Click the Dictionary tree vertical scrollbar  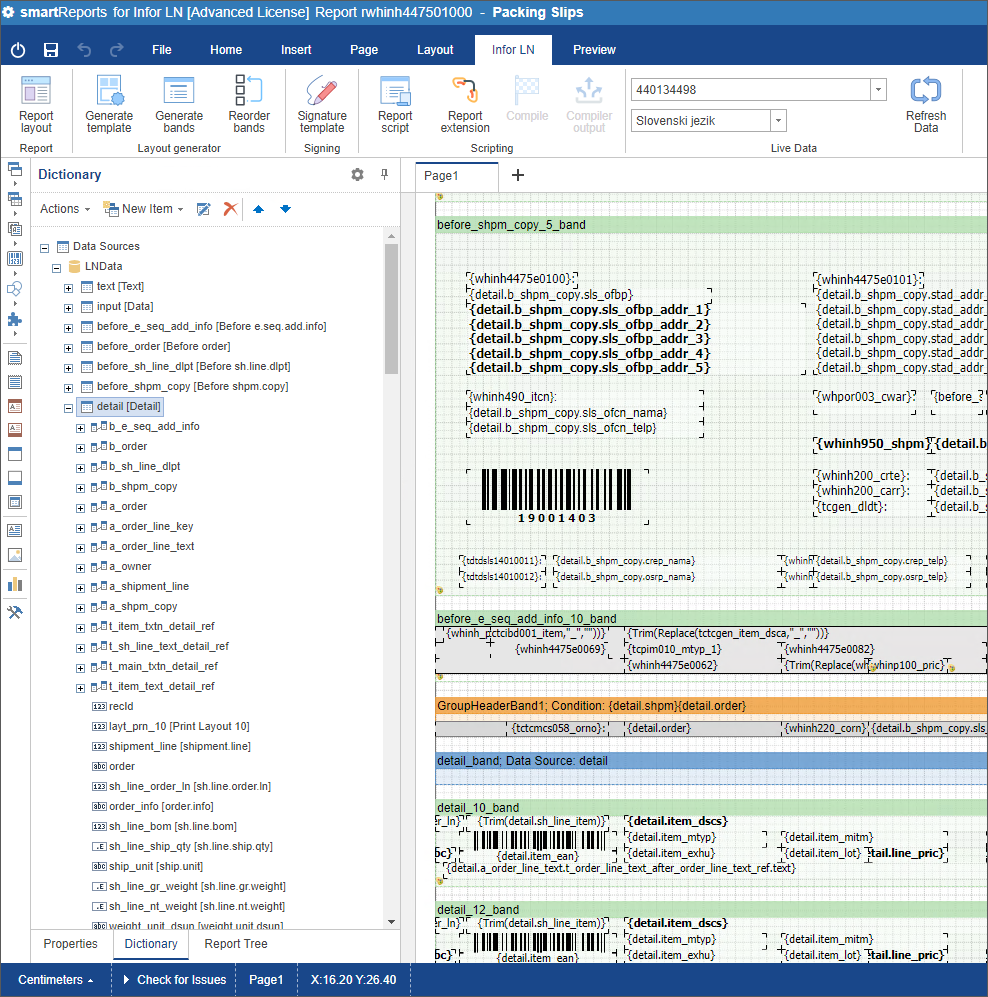pos(392,309)
